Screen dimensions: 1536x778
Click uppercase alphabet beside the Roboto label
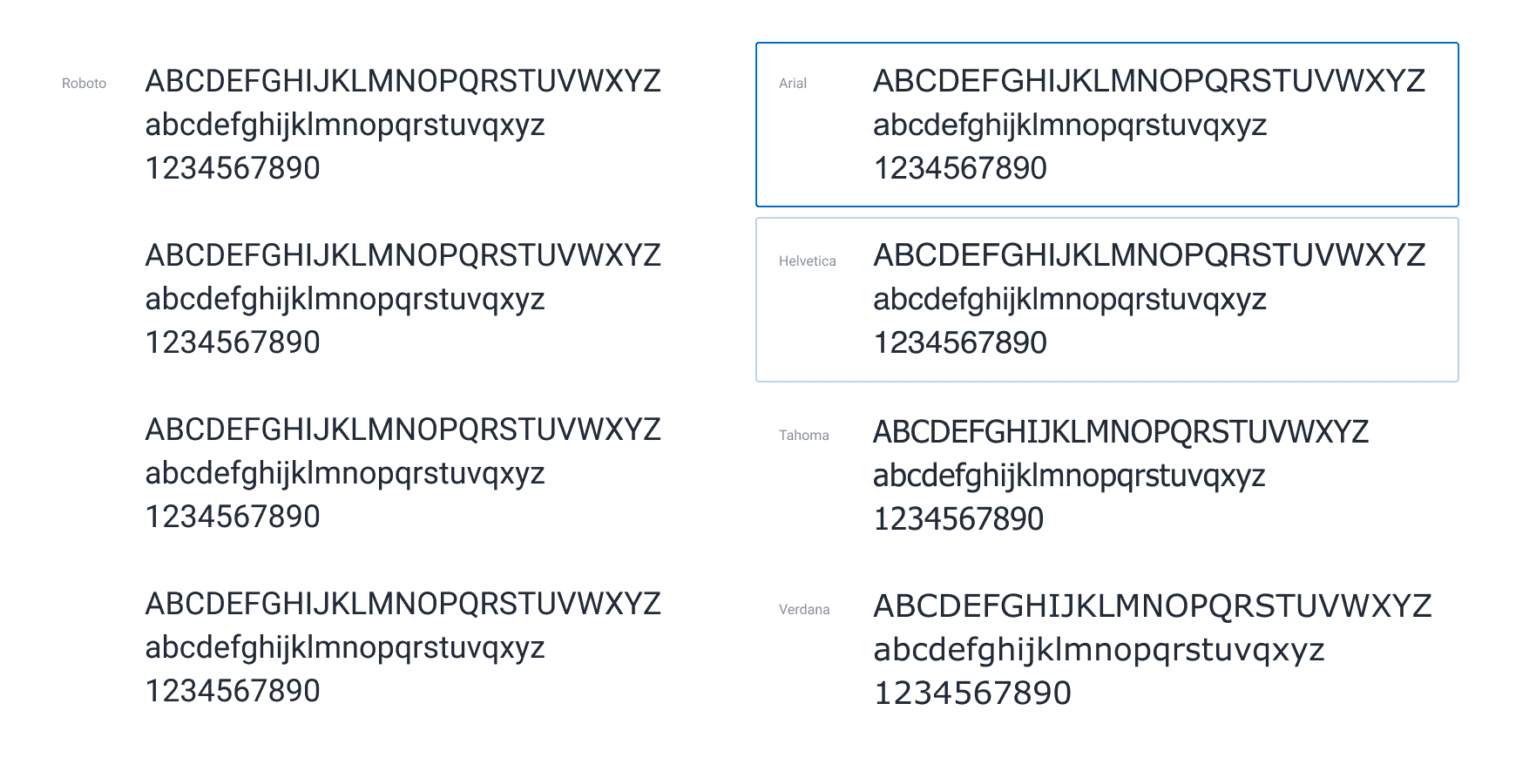tap(403, 81)
